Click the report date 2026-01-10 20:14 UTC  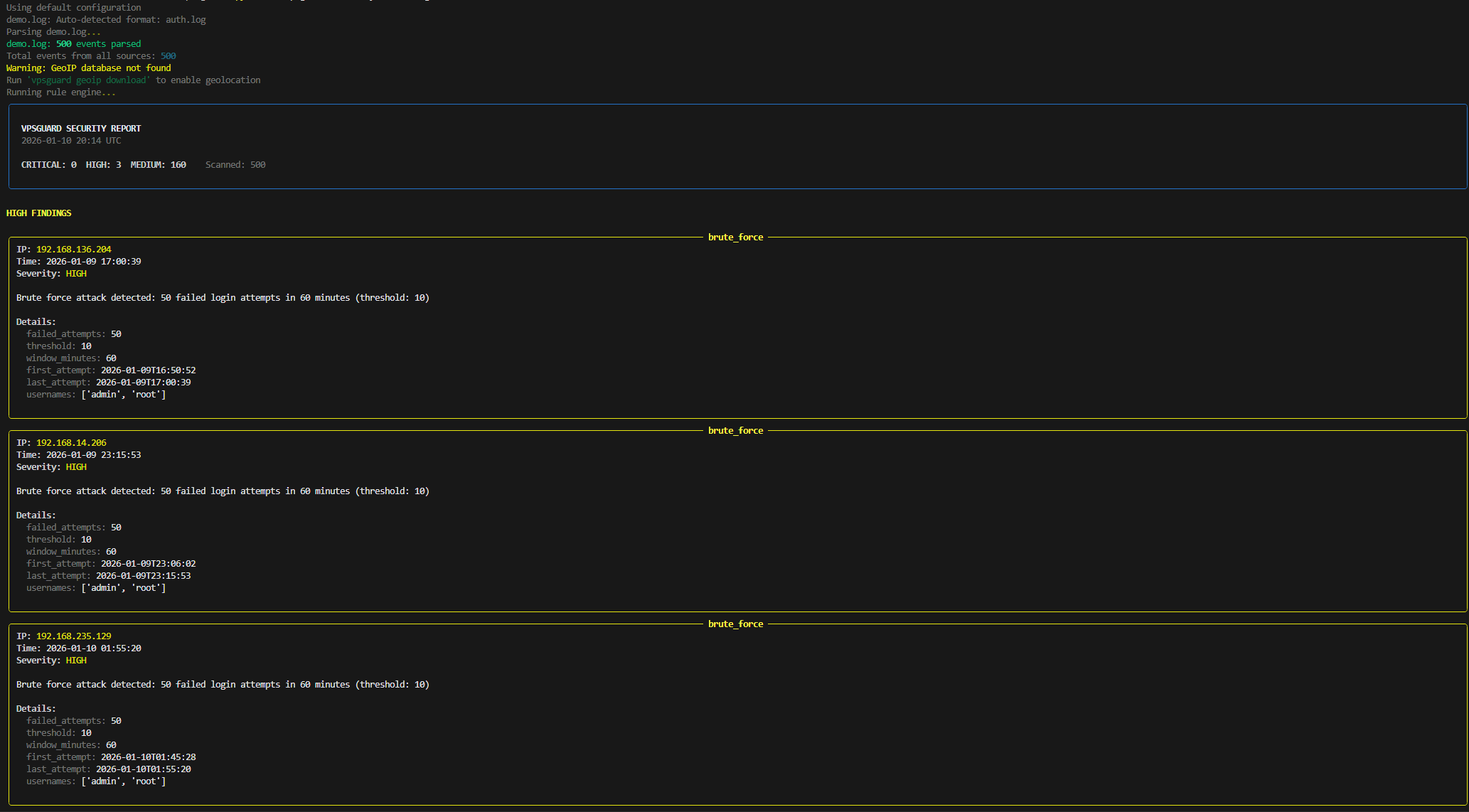click(x=71, y=141)
